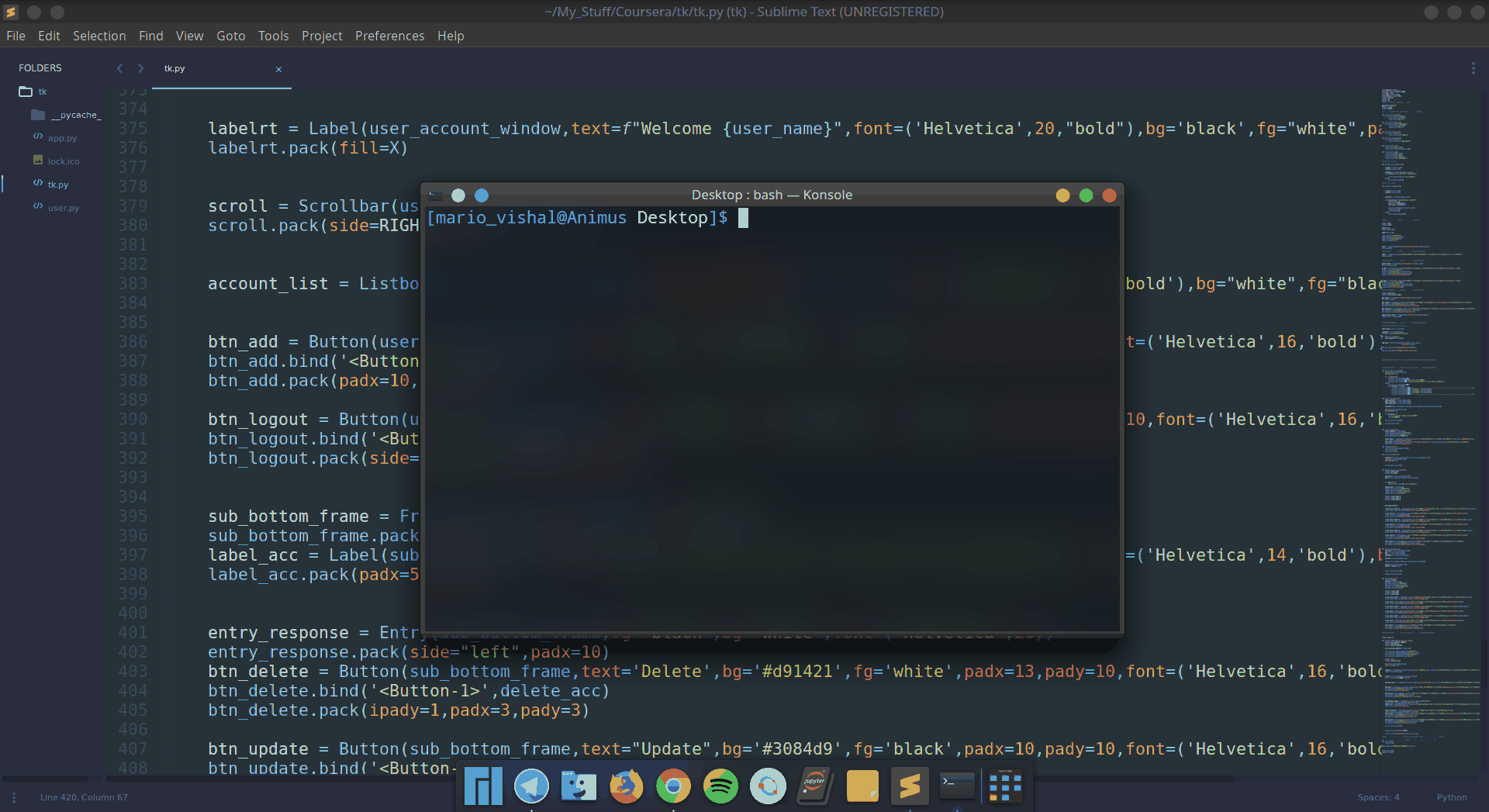Select tk.py in the folder sidebar
Image resolution: width=1489 pixels, height=812 pixels.
coord(58,185)
